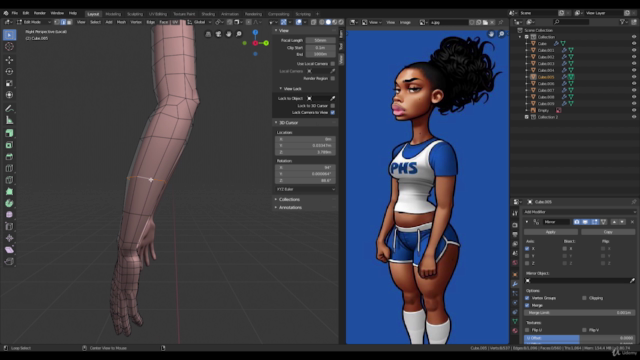Adjust the U Offset slider
This screenshot has height=360, width=640.
(x=580, y=338)
